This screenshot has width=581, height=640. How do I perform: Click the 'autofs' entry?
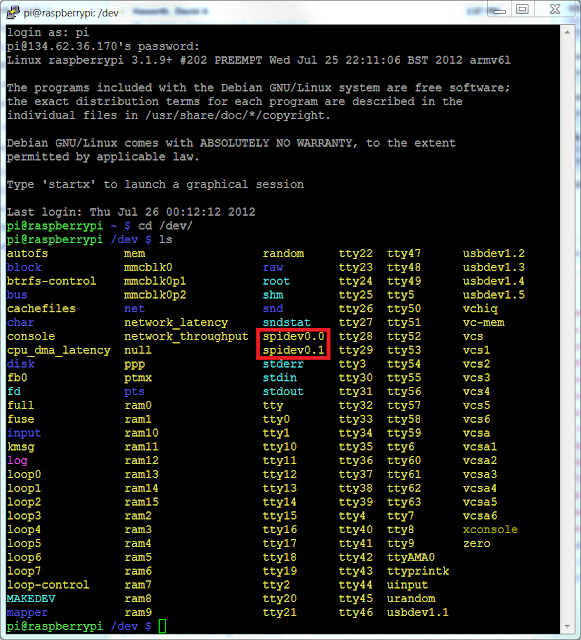click(x=27, y=253)
